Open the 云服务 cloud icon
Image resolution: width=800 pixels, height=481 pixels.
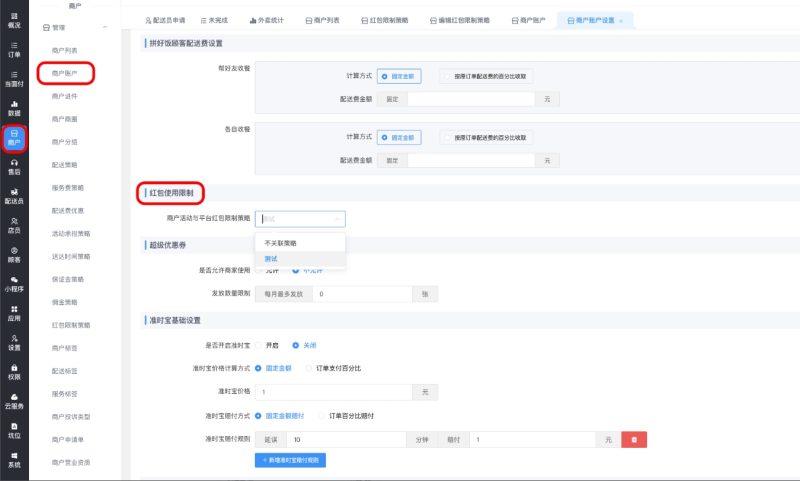pyautogui.click(x=14, y=401)
